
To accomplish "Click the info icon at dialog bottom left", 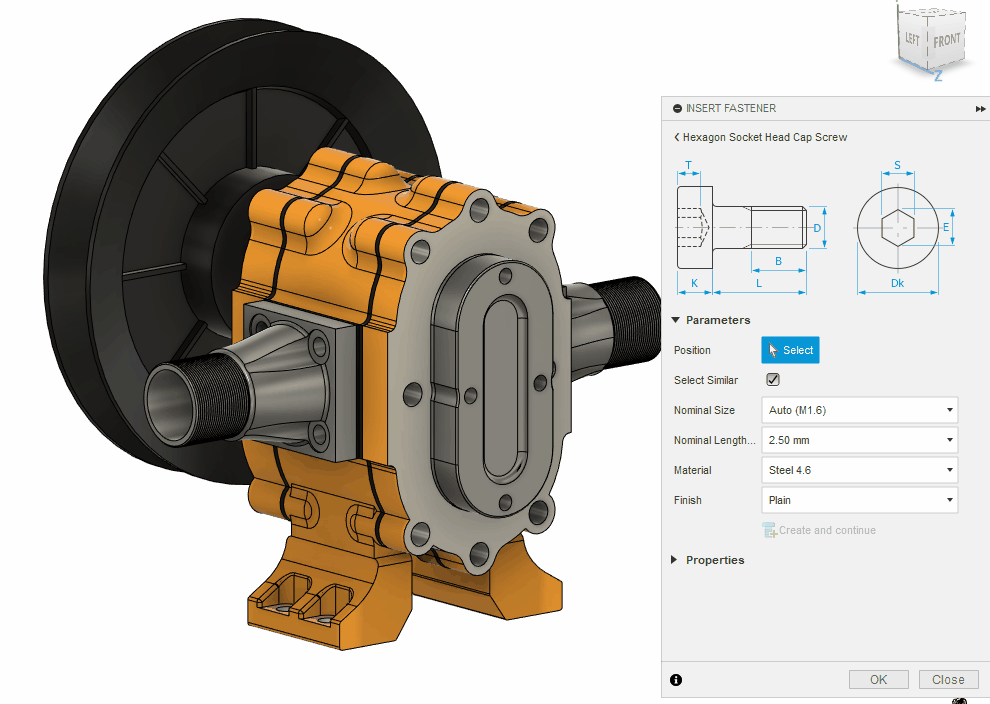I will pos(676,679).
